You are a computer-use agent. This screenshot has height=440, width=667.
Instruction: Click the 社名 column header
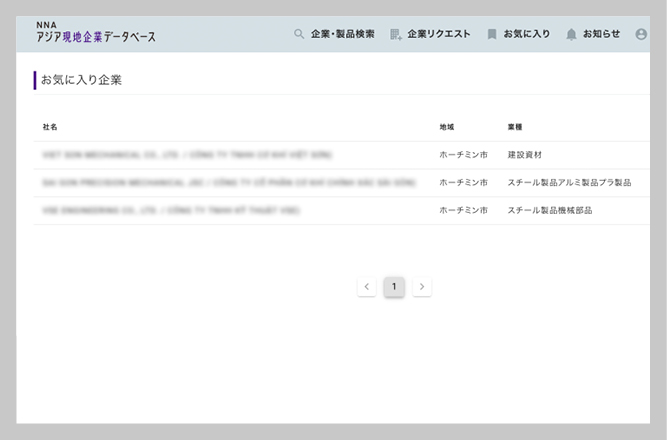click(50, 127)
